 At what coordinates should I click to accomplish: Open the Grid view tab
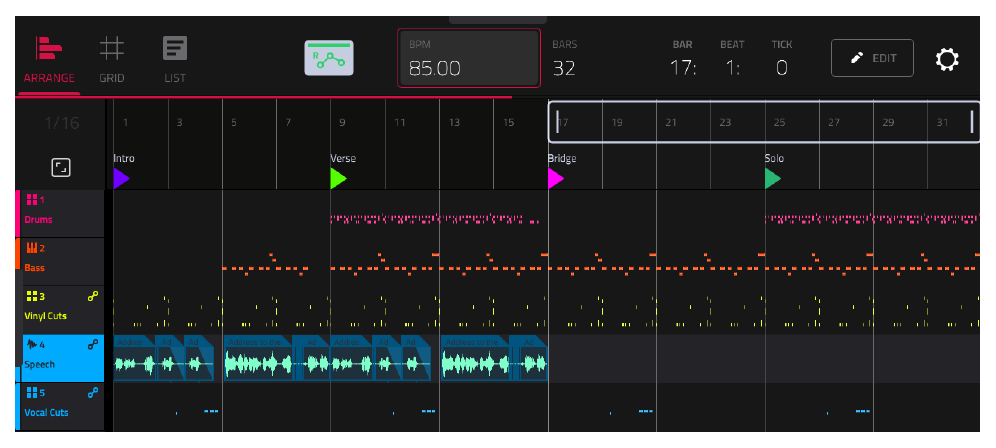pyautogui.click(x=112, y=61)
